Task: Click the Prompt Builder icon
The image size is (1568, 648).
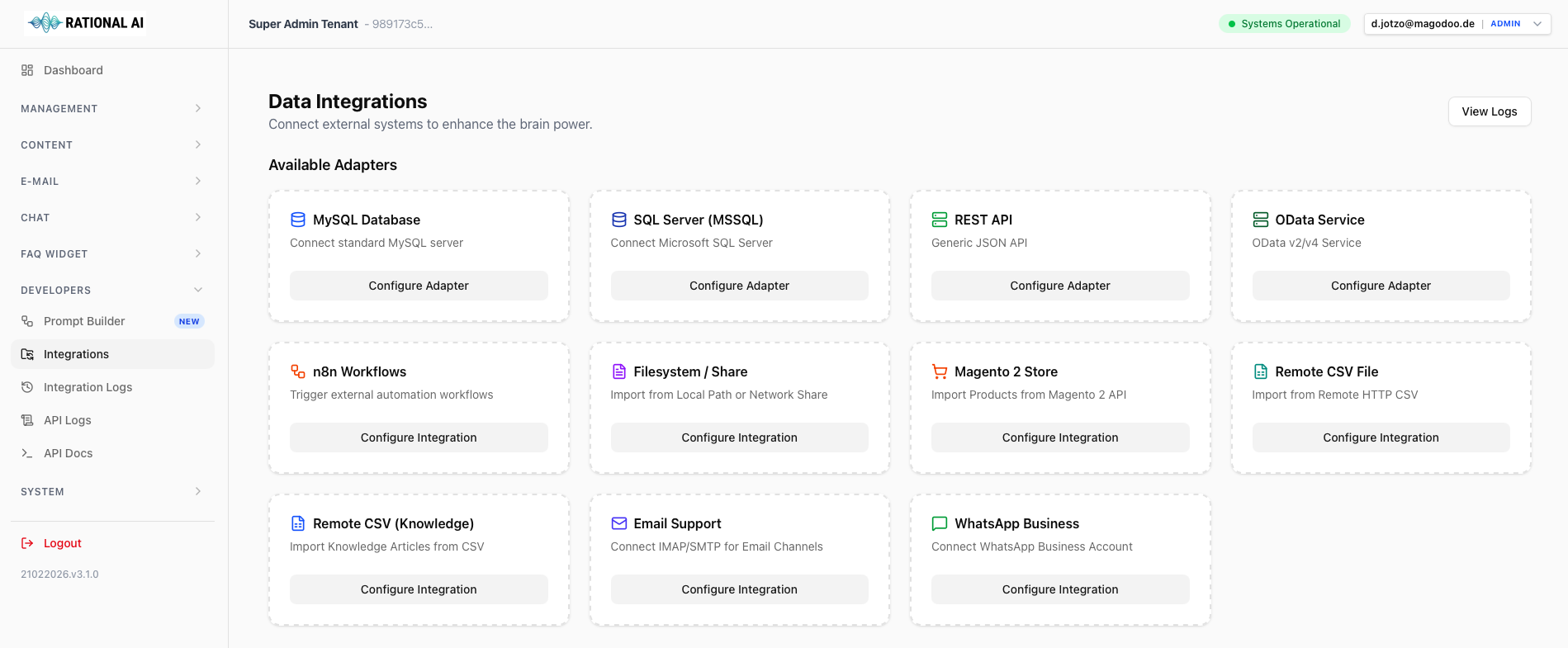Action: pos(27,321)
